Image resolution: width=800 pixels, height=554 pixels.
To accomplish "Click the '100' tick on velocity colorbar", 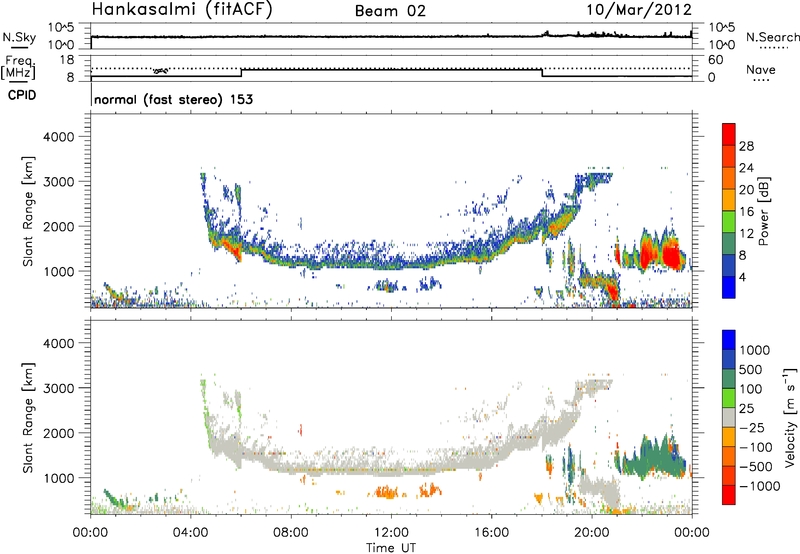I will tap(750, 389).
